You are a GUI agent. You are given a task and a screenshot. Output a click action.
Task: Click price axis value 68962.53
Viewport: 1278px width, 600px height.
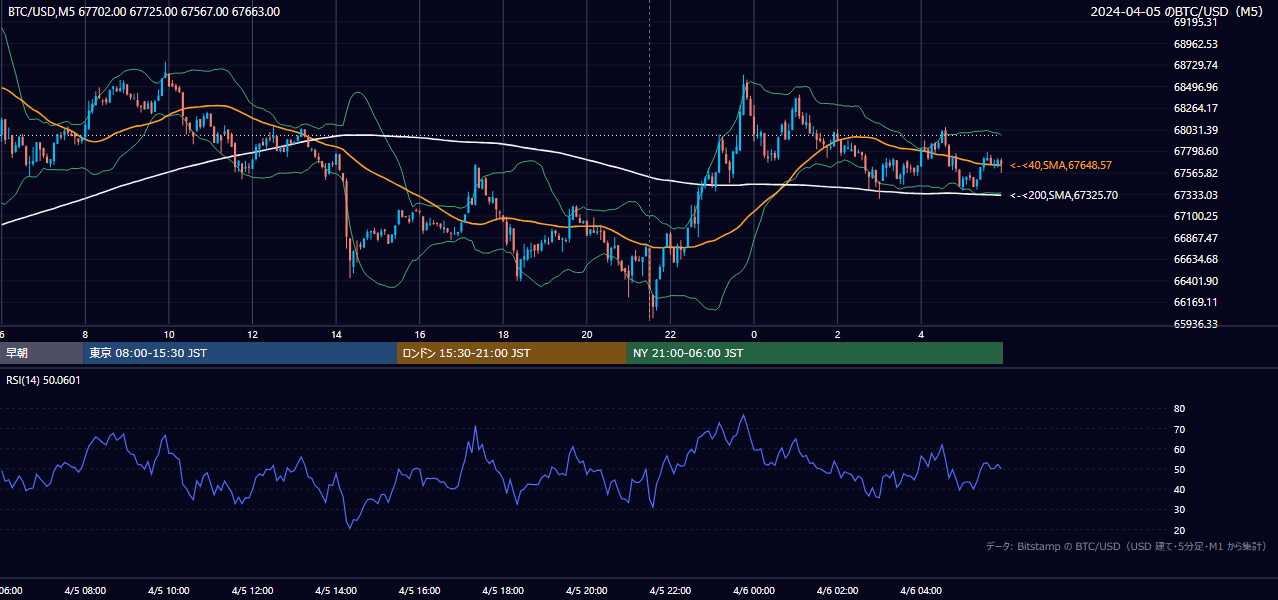tap(1195, 44)
